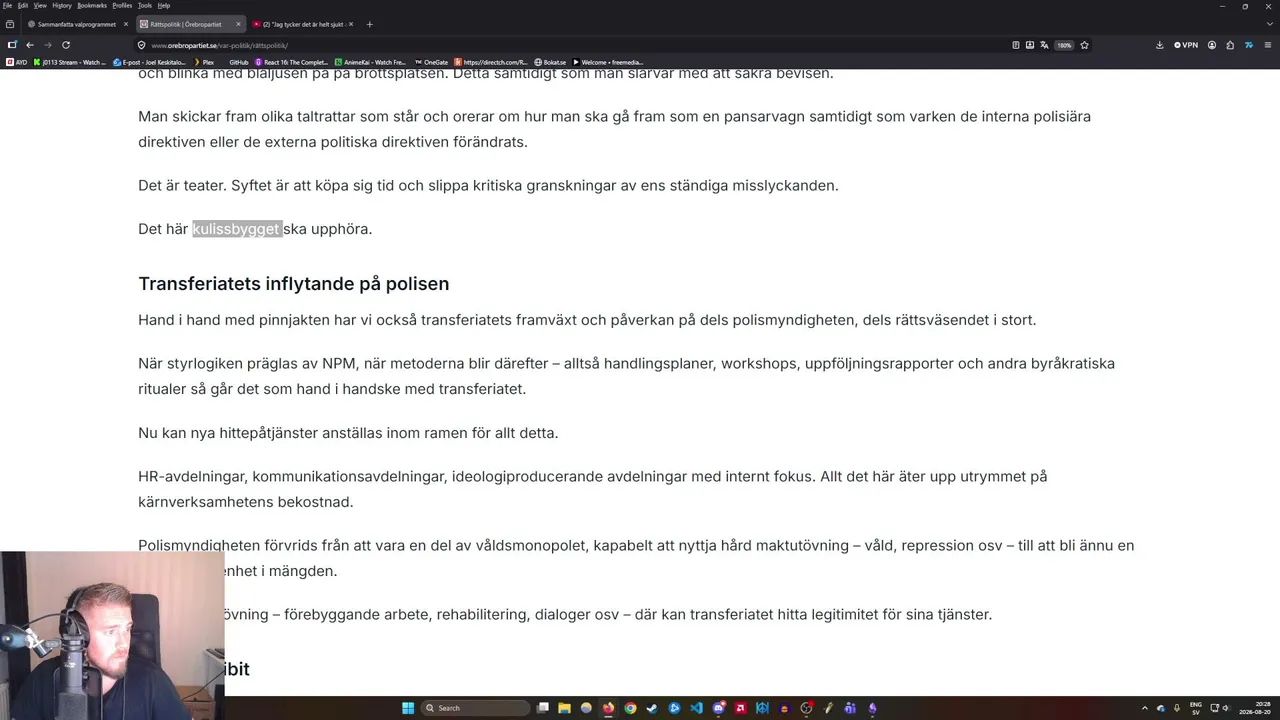Viewport: 1280px width, 720px height.
Task: Open Microsoft Teams from taskbar
Action: click(850, 708)
